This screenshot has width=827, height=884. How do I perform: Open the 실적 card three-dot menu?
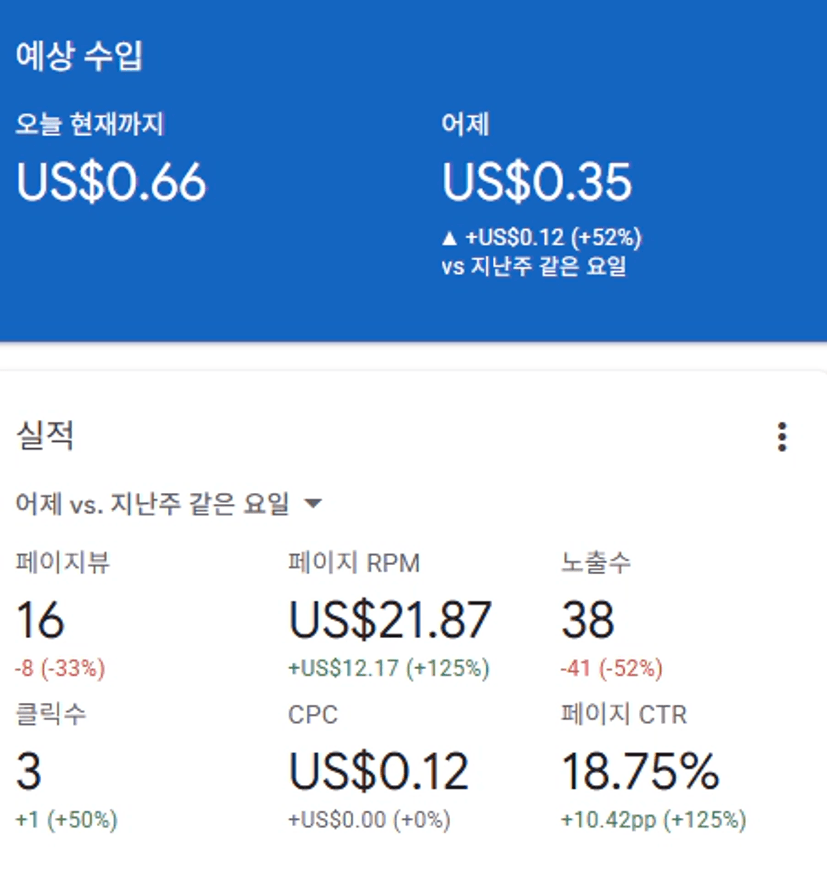pos(782,437)
